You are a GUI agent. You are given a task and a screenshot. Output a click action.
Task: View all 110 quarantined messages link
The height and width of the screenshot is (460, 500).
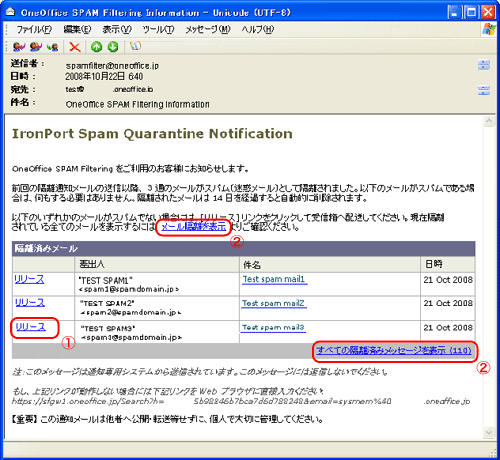pos(394,350)
